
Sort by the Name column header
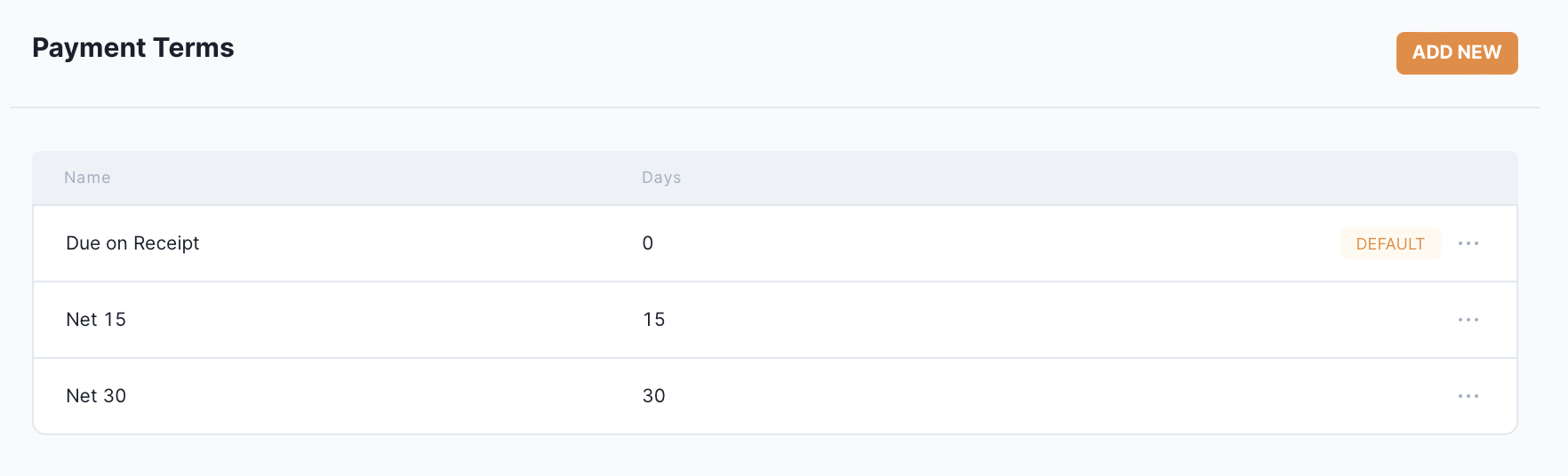(x=87, y=178)
